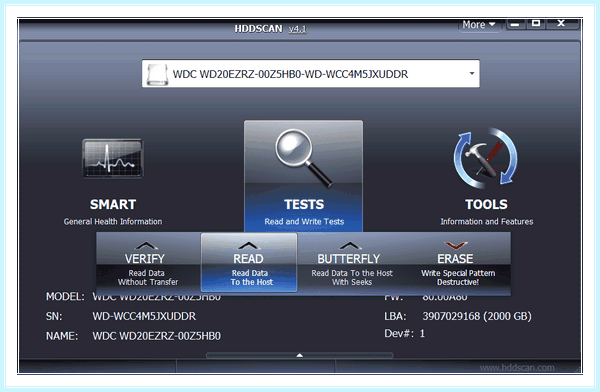Viewport: 600px width, 392px height.
Task: Expand the drive selection dropdown arrow
Action: tap(472, 74)
